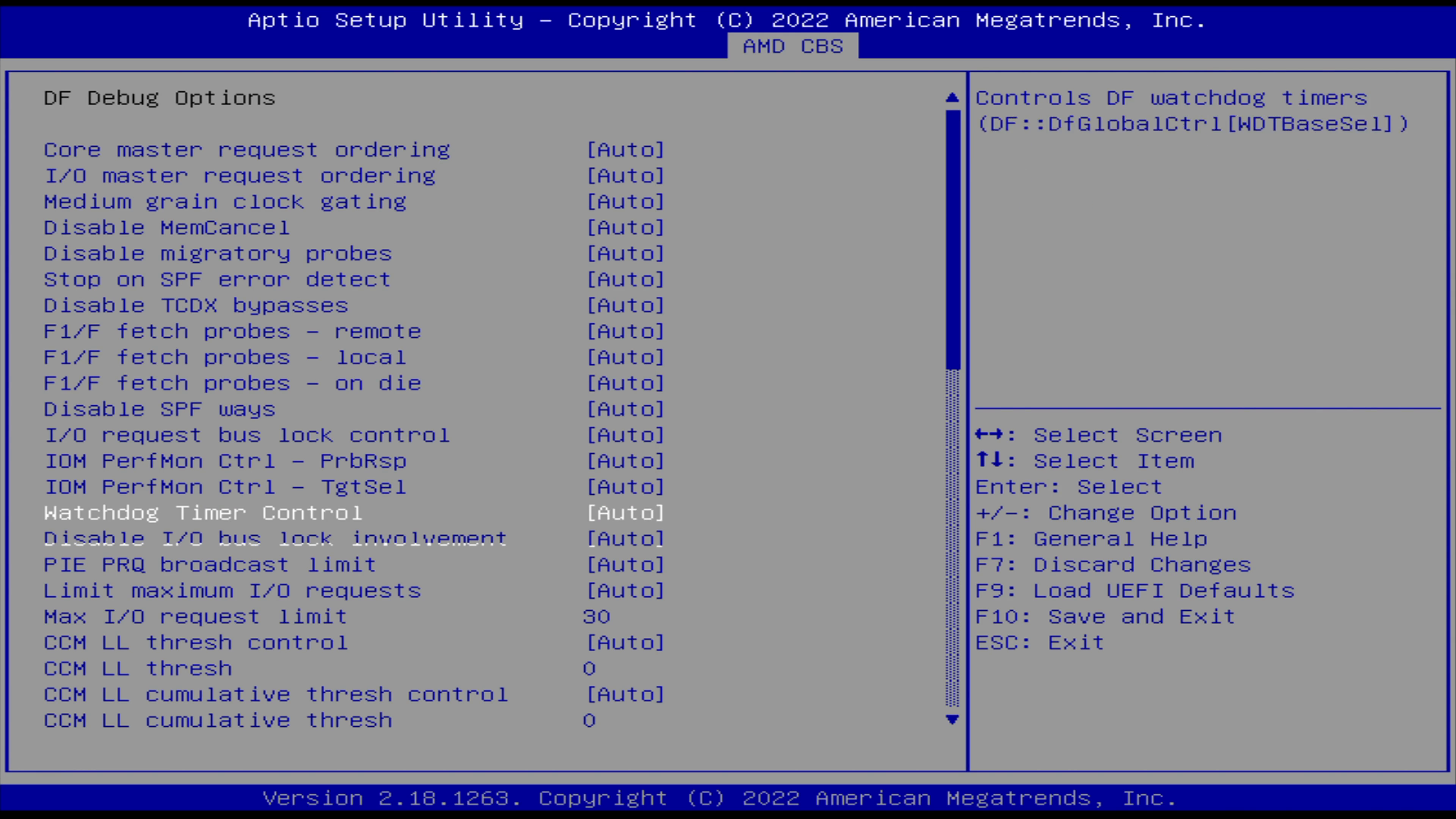Screen dimensions: 1456x819
Task: Click the 'Controls DF watchdog timers' help text
Action: (1171, 98)
